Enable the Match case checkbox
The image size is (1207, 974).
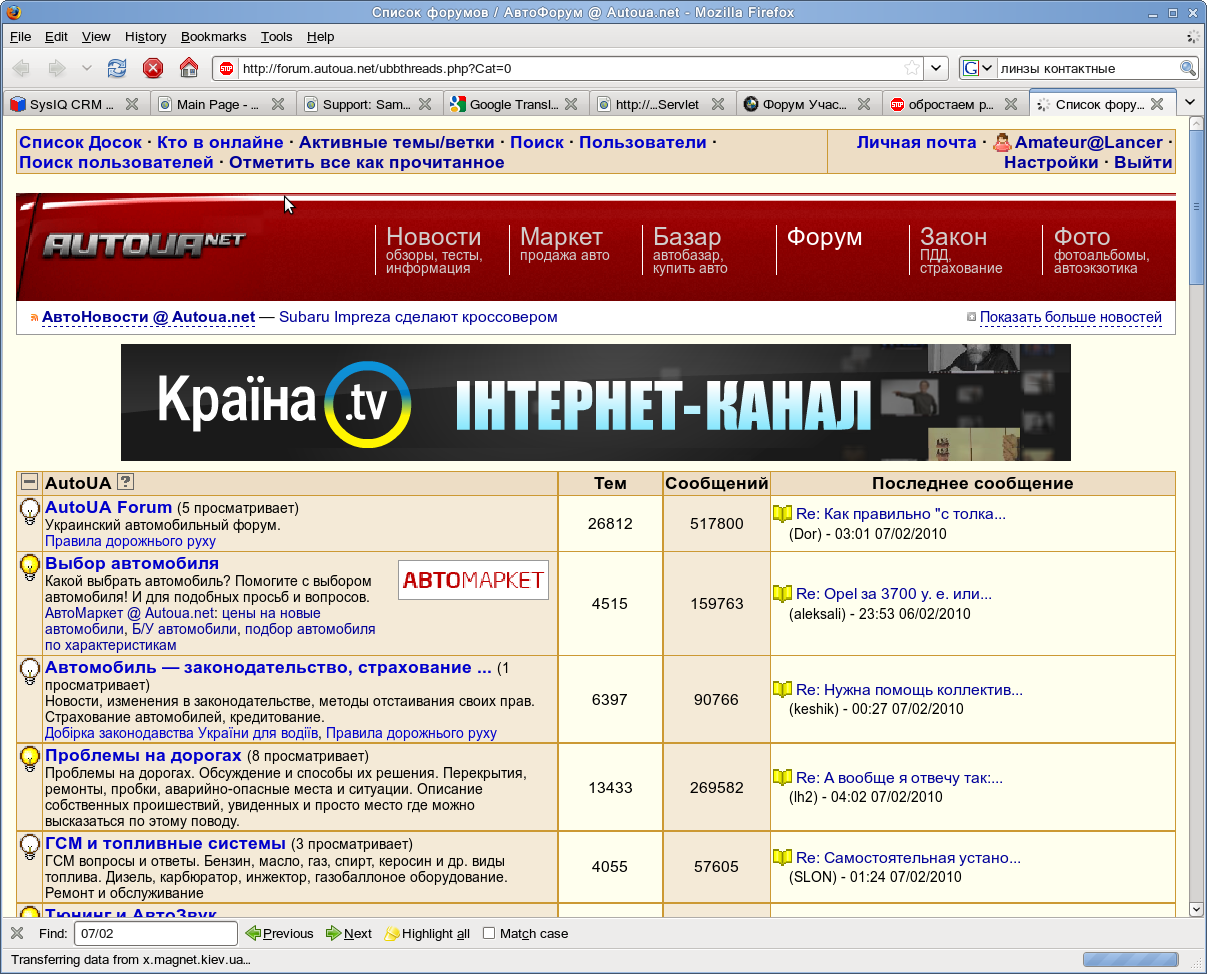point(489,933)
